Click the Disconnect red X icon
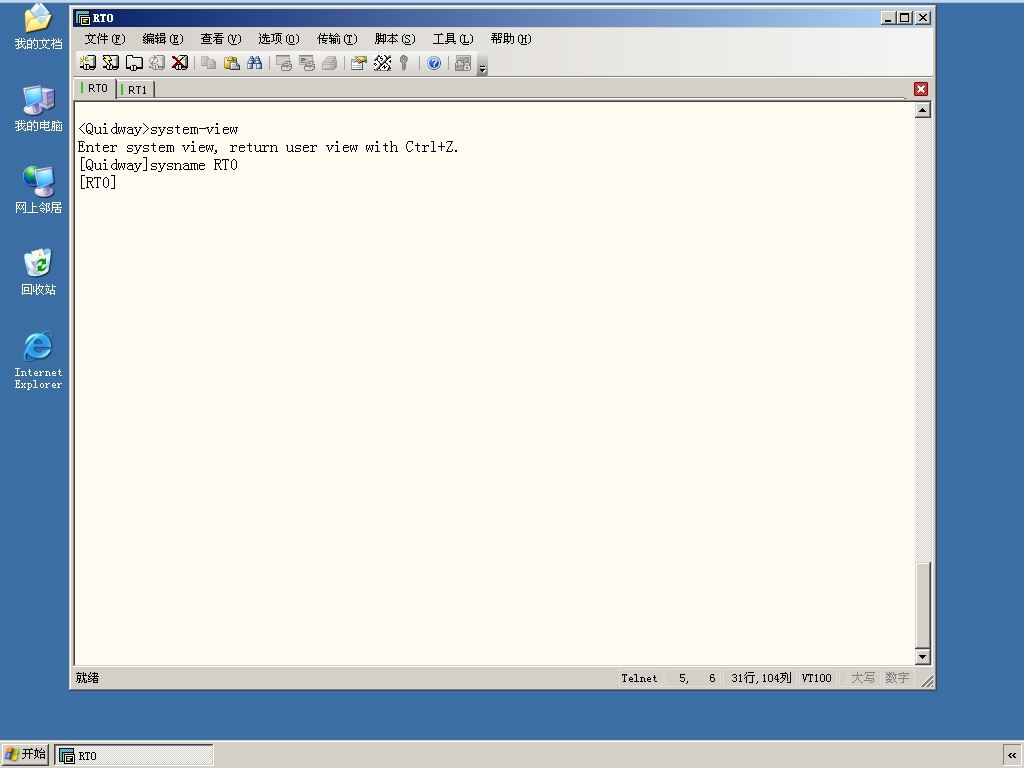Viewport: 1024px width, 768px height. [x=180, y=63]
